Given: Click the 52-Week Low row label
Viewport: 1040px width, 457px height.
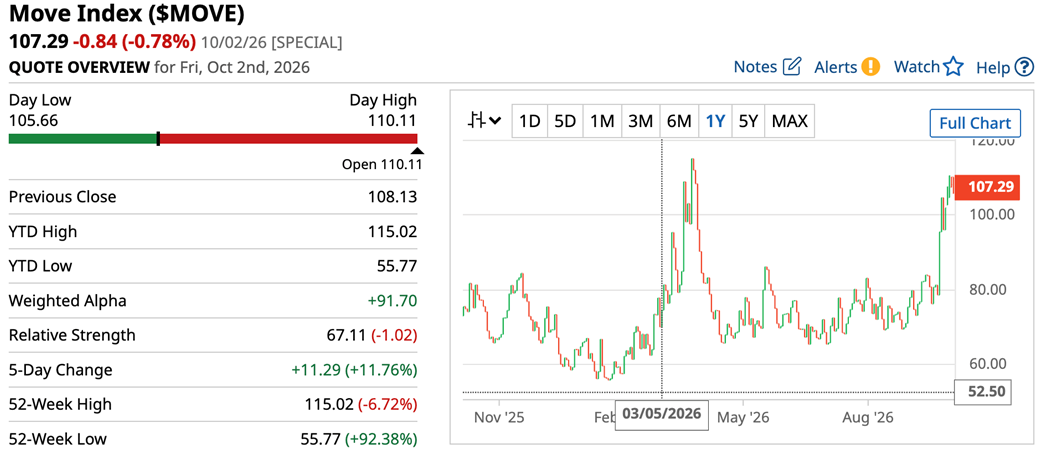Looking at the screenshot, I should coord(58,439).
